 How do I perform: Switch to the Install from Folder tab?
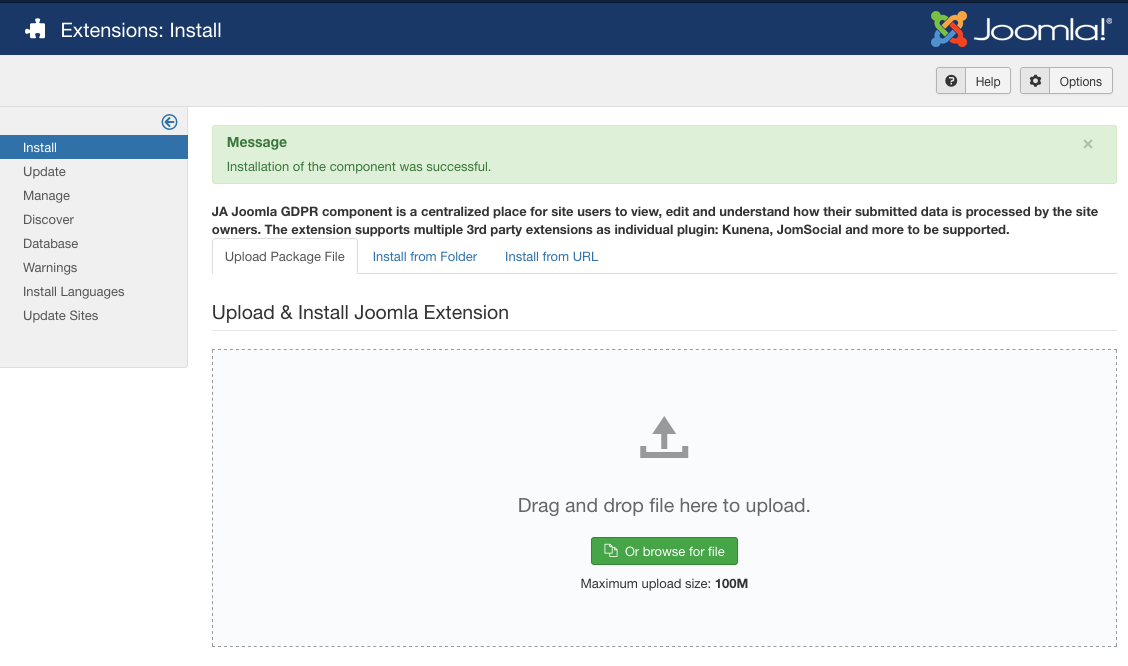[424, 256]
